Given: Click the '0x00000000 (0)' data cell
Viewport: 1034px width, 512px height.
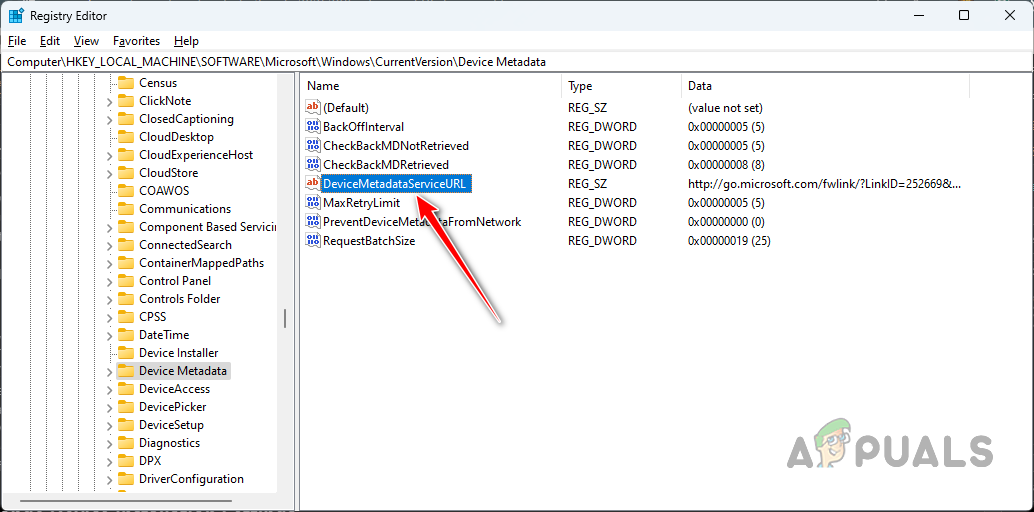Looking at the screenshot, I should tap(726, 222).
